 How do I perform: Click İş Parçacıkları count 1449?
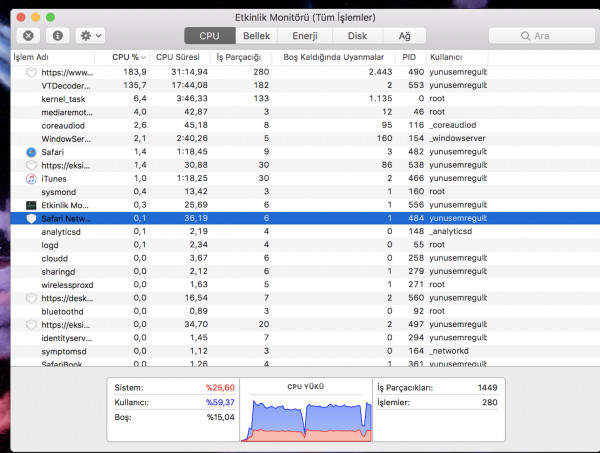tap(488, 388)
